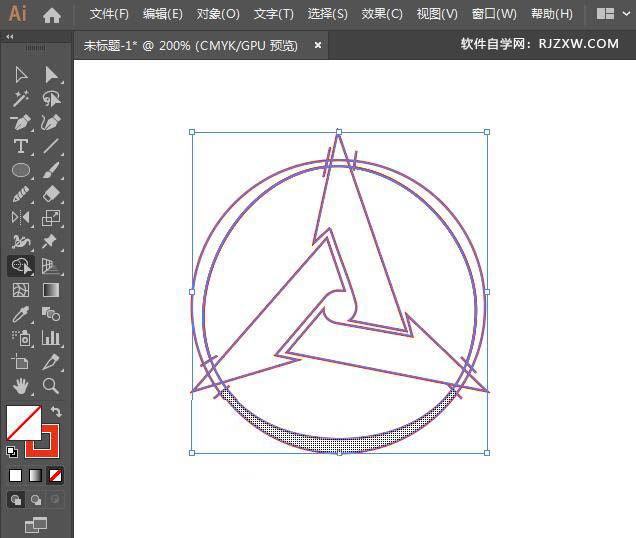Select the Scale tool
Screen dimensions: 636x538
pyautogui.click(x=52, y=218)
